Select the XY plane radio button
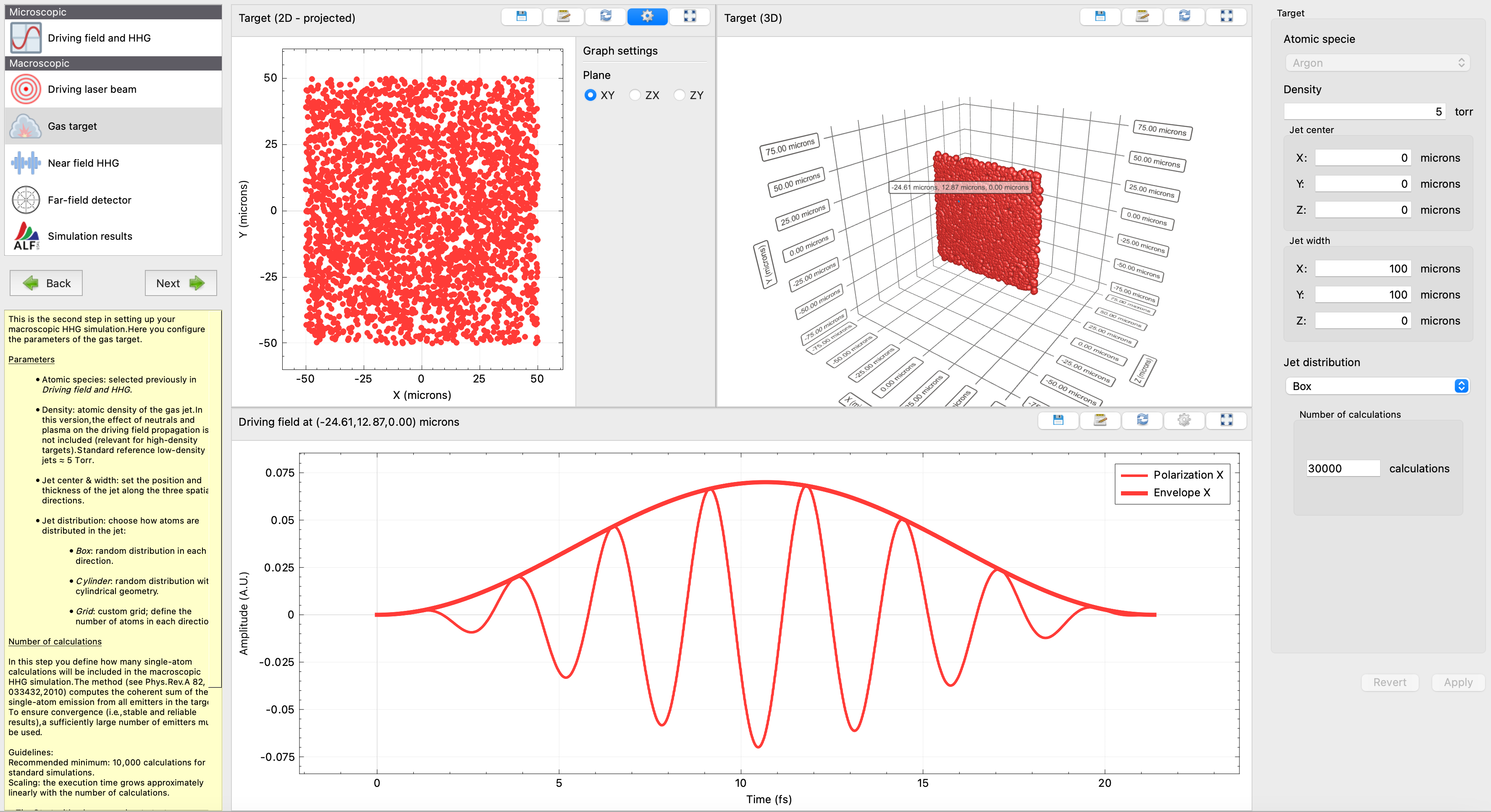This screenshot has width=1491, height=812. 590,95
